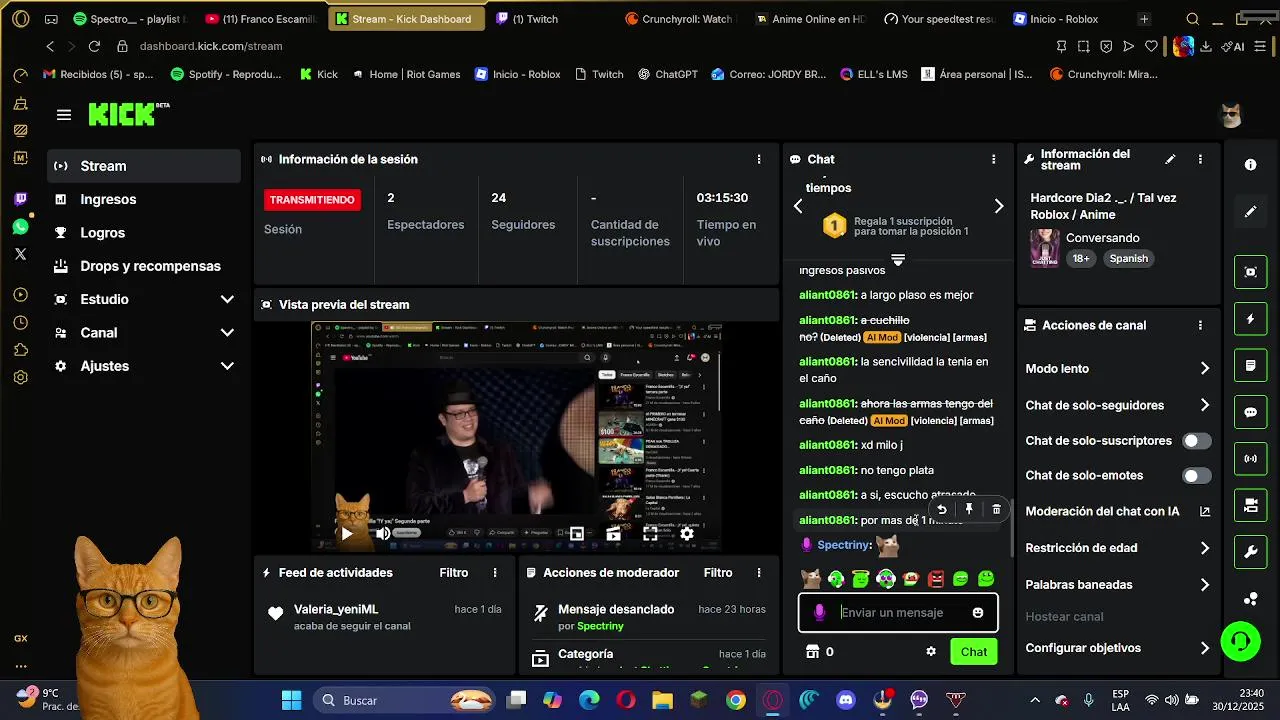
Task: Expand the Ajustes sidebar section
Action: pyautogui.click(x=144, y=366)
